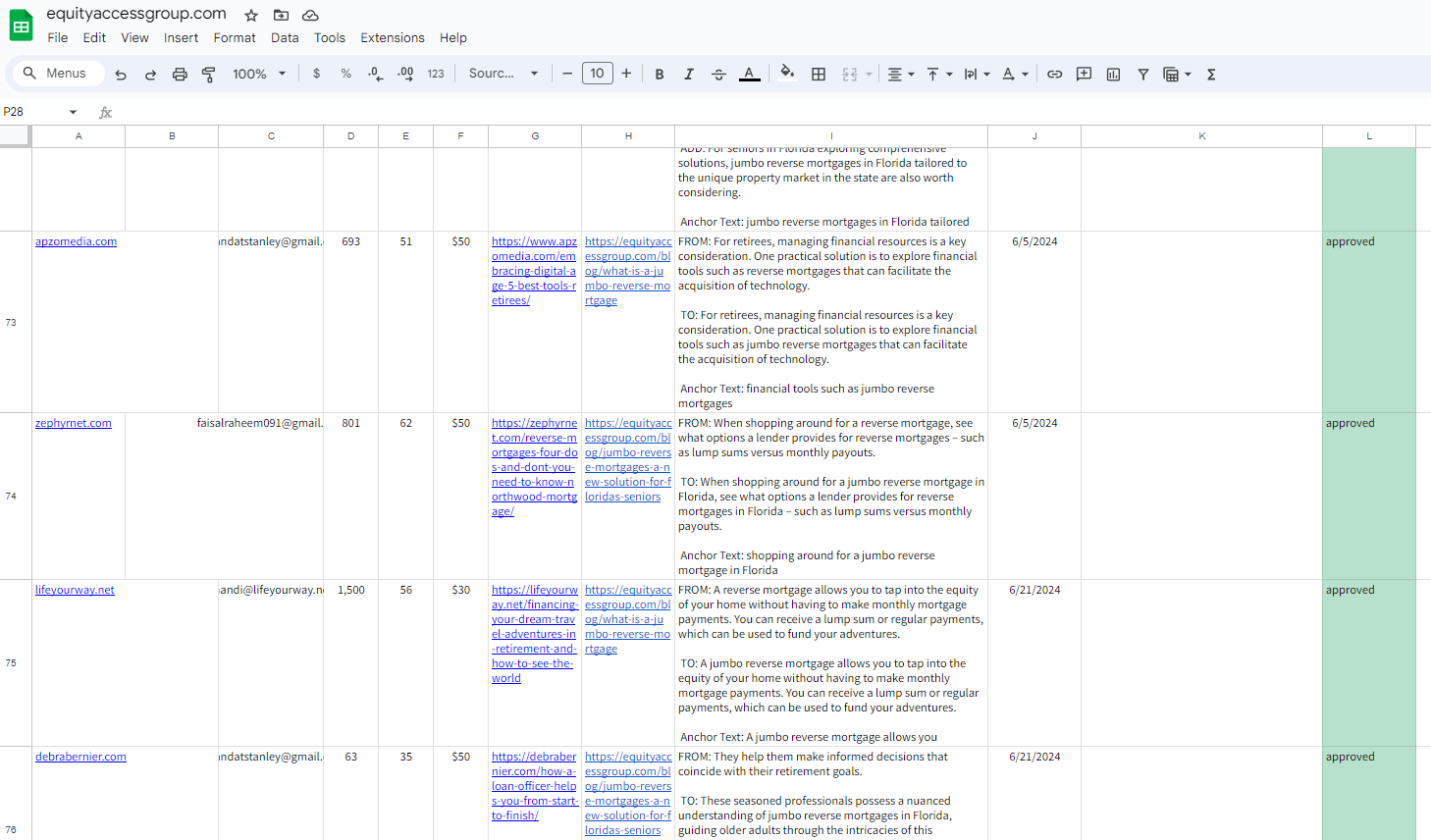The image size is (1431, 840).
Task: Open the Insert menu
Action: click(181, 37)
